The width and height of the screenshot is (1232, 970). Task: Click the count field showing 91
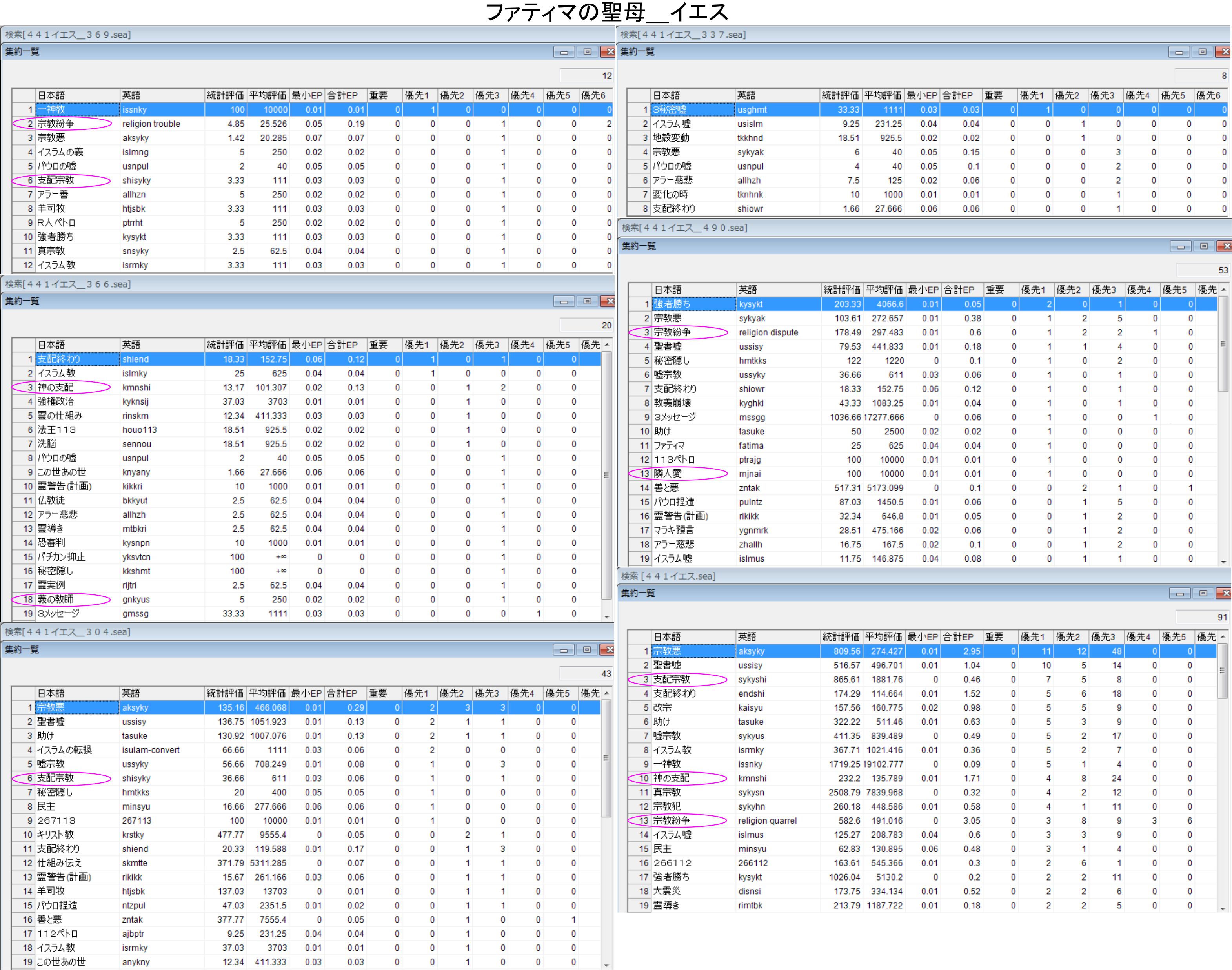click(1202, 617)
